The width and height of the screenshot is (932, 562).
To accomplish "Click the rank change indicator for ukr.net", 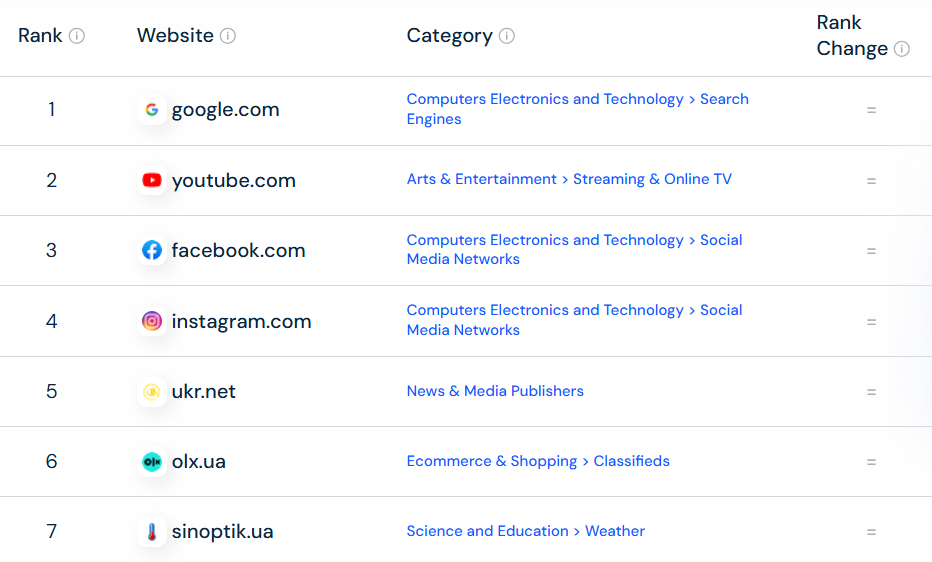I will click(x=871, y=392).
